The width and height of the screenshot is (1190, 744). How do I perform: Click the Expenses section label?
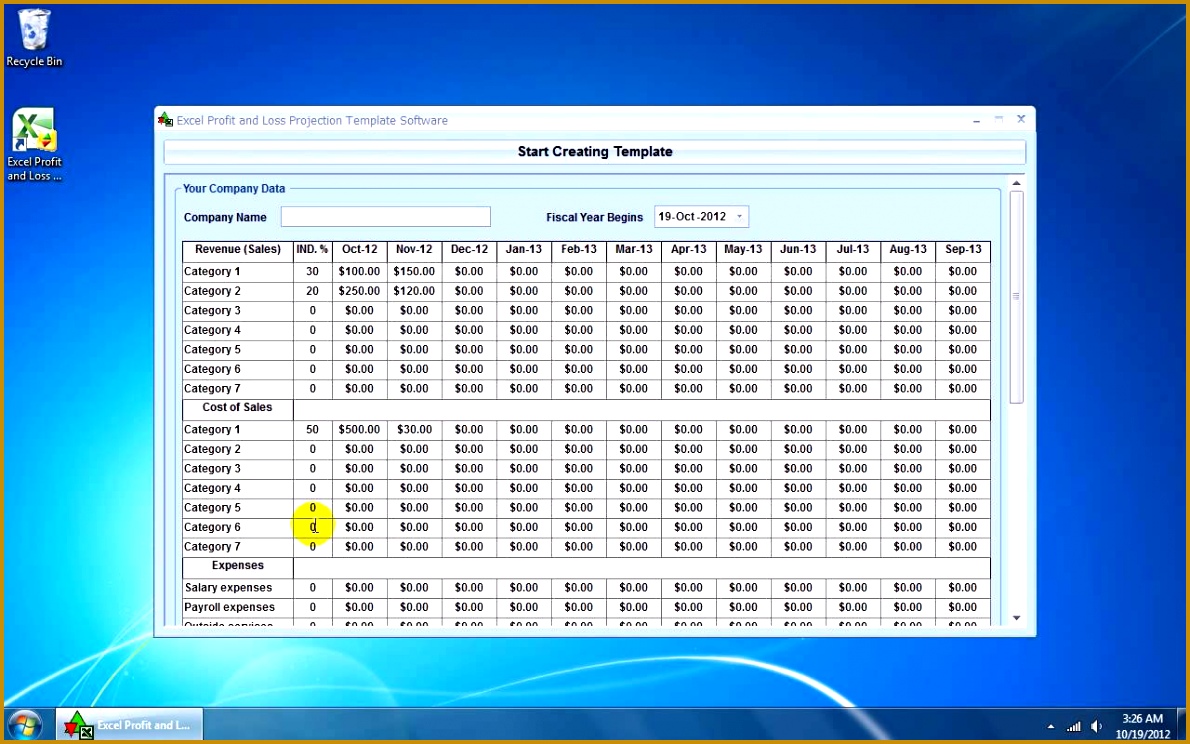(x=238, y=566)
